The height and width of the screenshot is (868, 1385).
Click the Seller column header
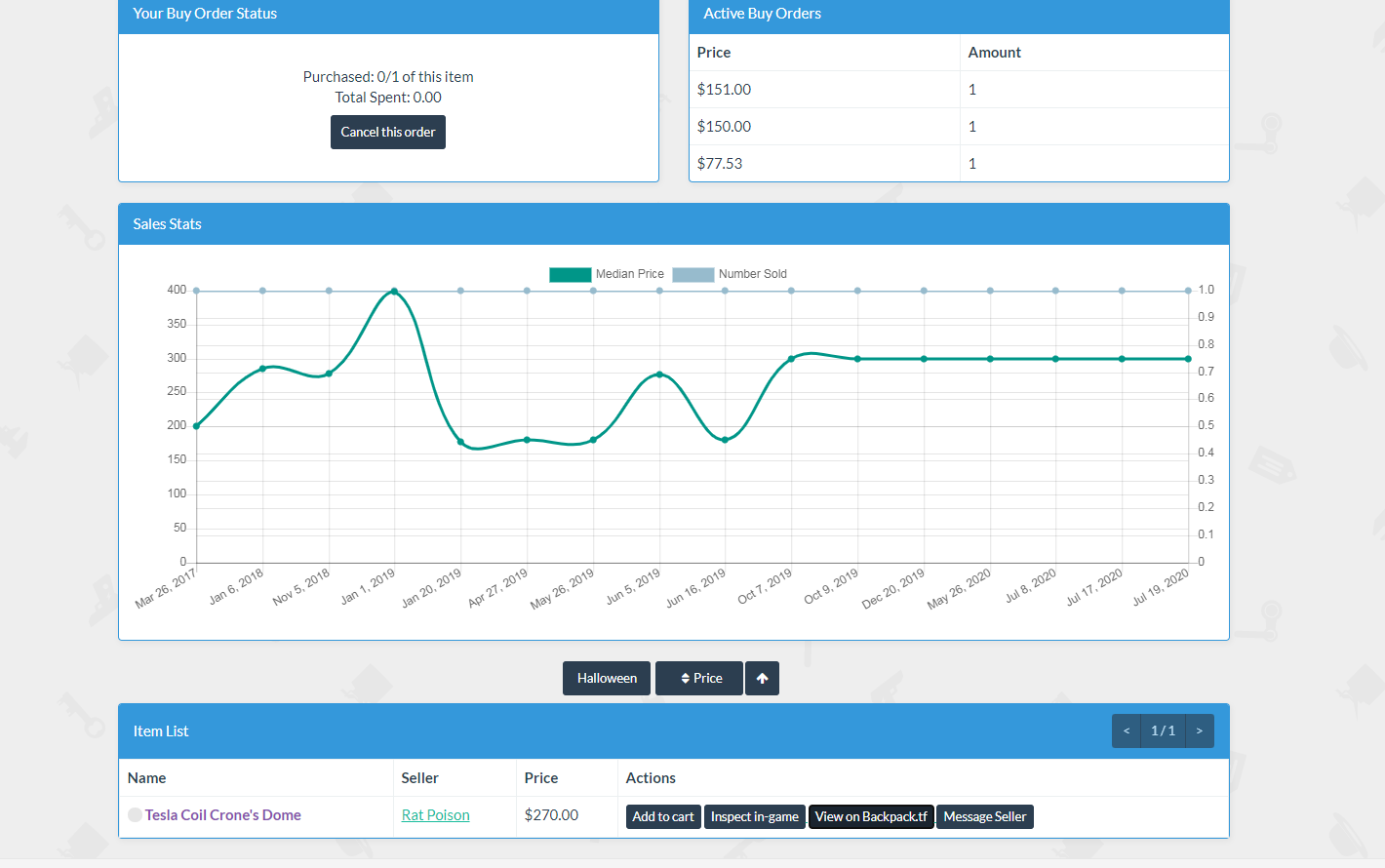click(x=419, y=778)
